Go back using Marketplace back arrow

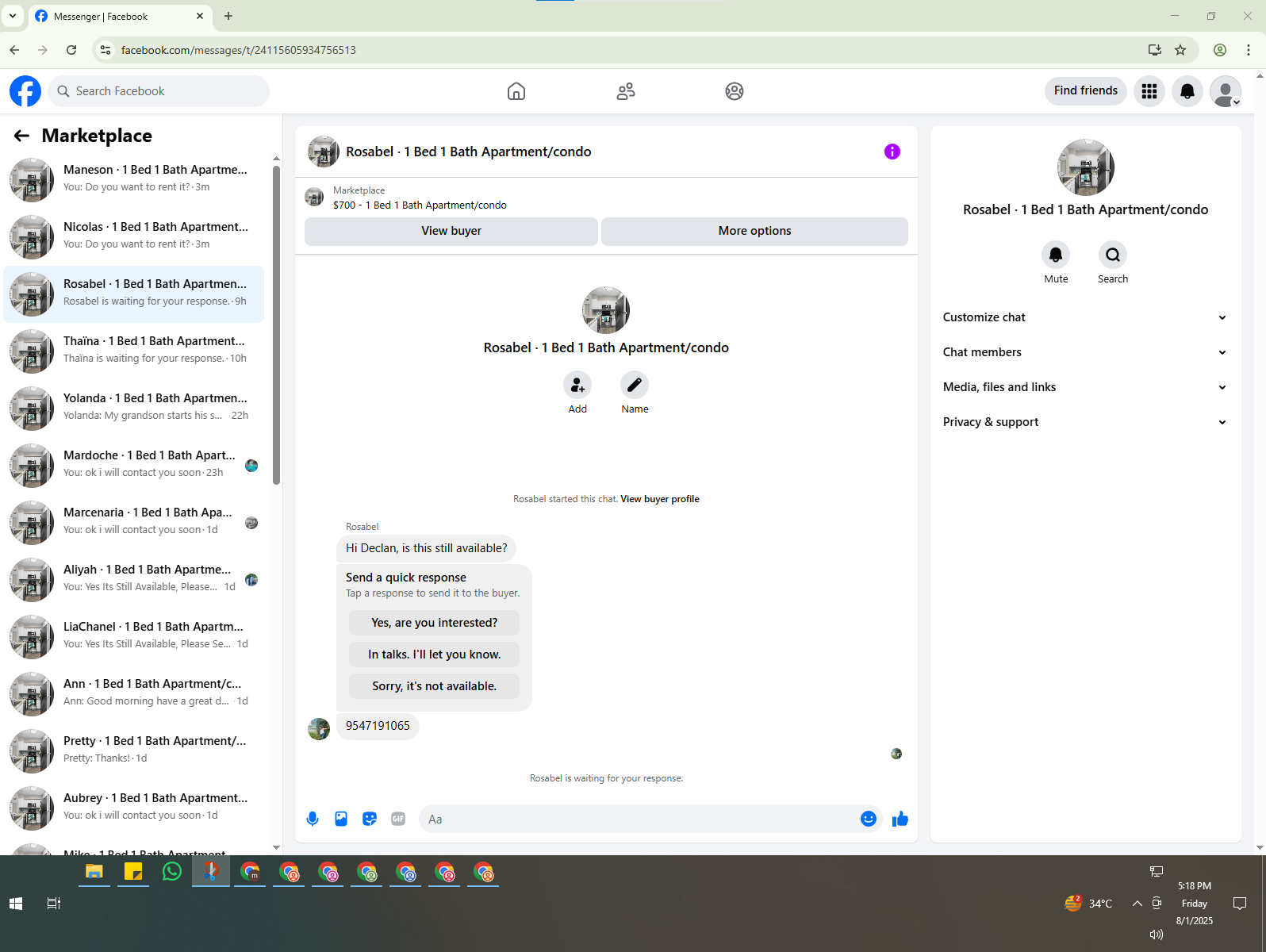[21, 136]
